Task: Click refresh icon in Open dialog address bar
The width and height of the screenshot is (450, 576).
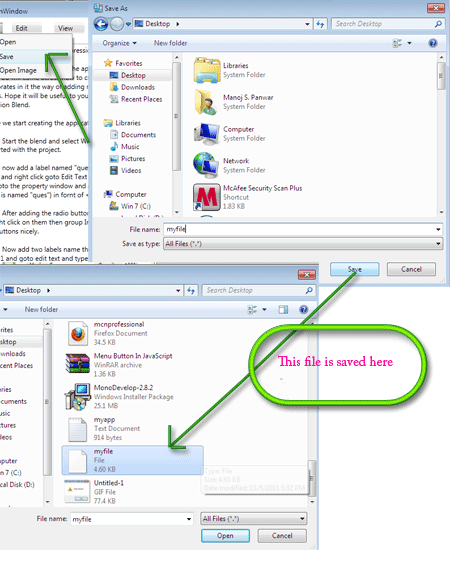Action: point(191,291)
